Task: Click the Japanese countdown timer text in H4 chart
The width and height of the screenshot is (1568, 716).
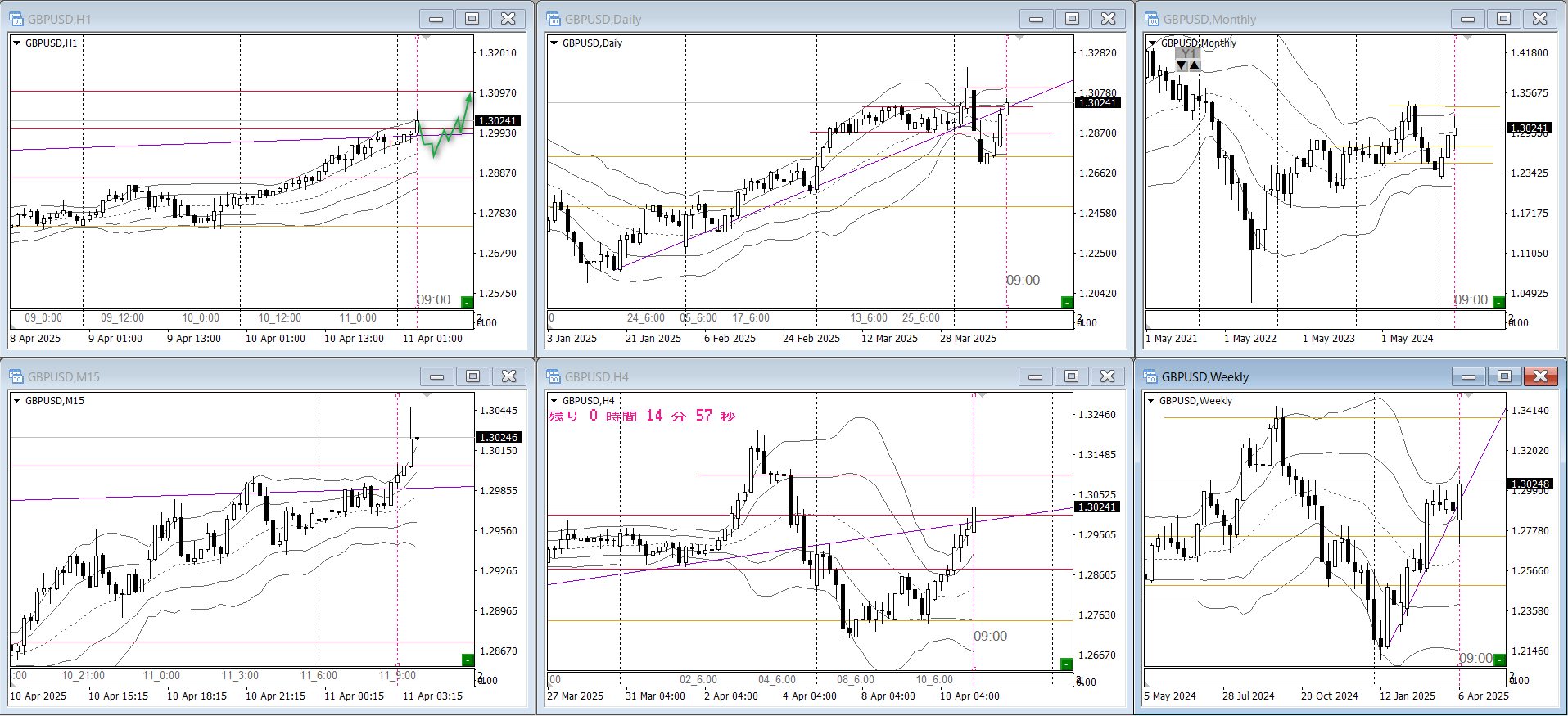Action: click(642, 416)
